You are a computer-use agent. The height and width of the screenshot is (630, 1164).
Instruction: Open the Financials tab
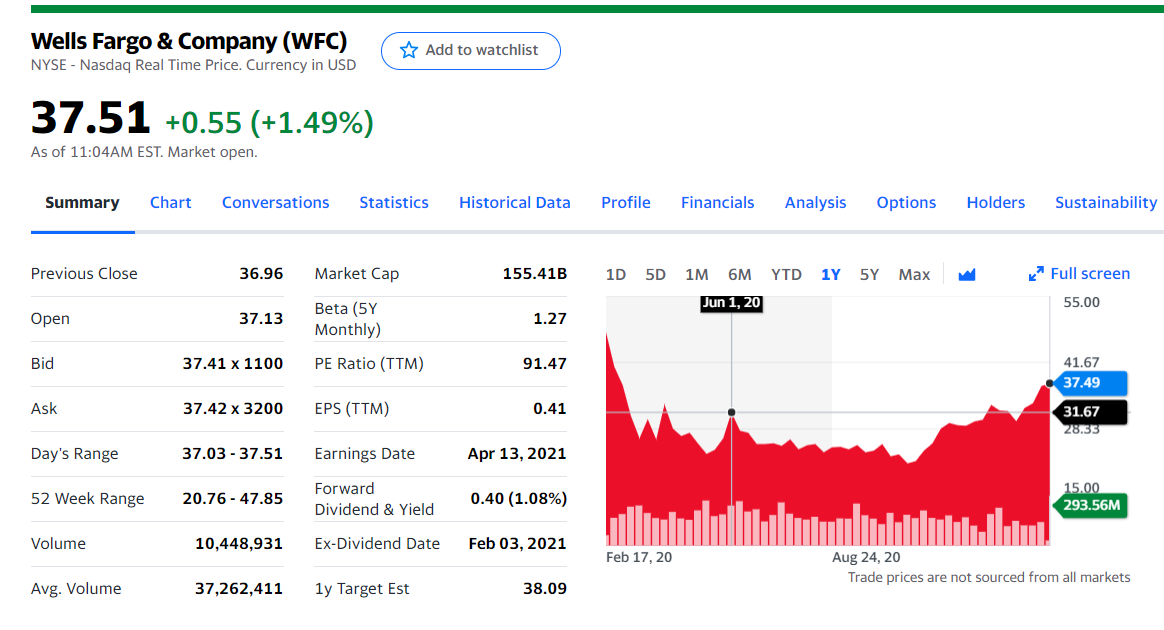tap(718, 203)
